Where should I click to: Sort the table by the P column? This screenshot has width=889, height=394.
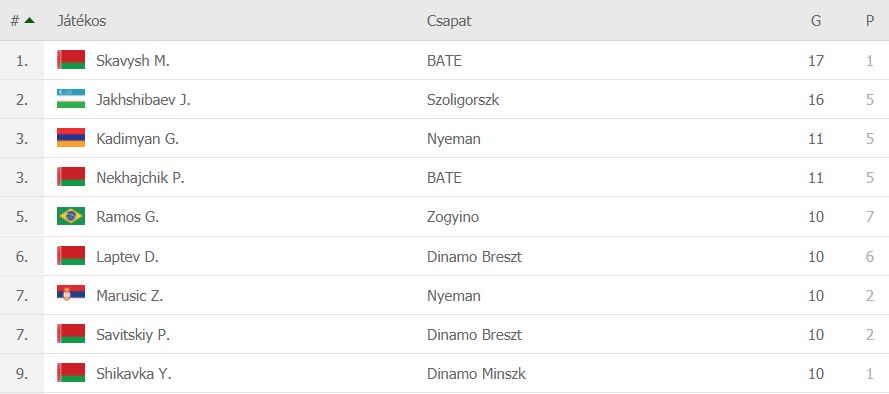tap(870, 21)
